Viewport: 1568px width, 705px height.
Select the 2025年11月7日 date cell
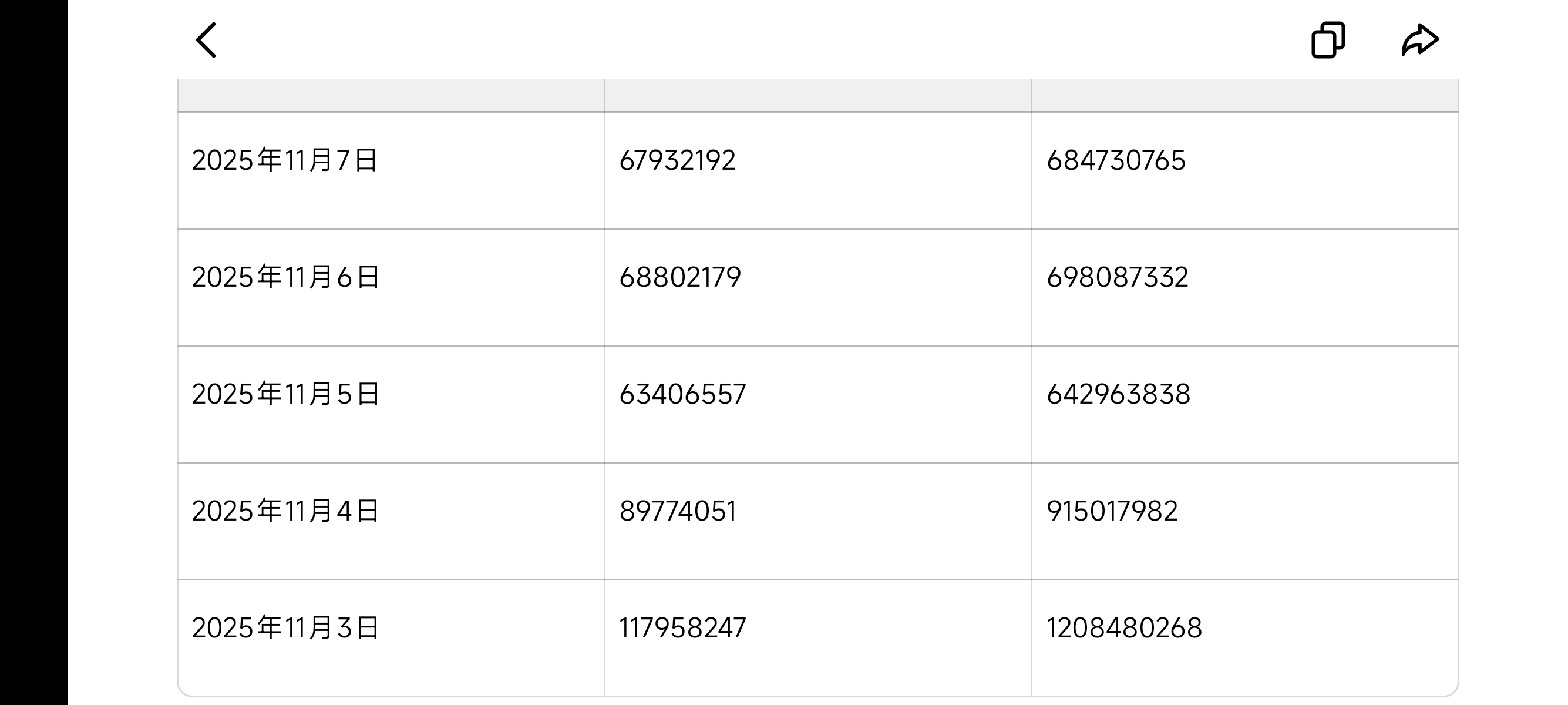285,161
